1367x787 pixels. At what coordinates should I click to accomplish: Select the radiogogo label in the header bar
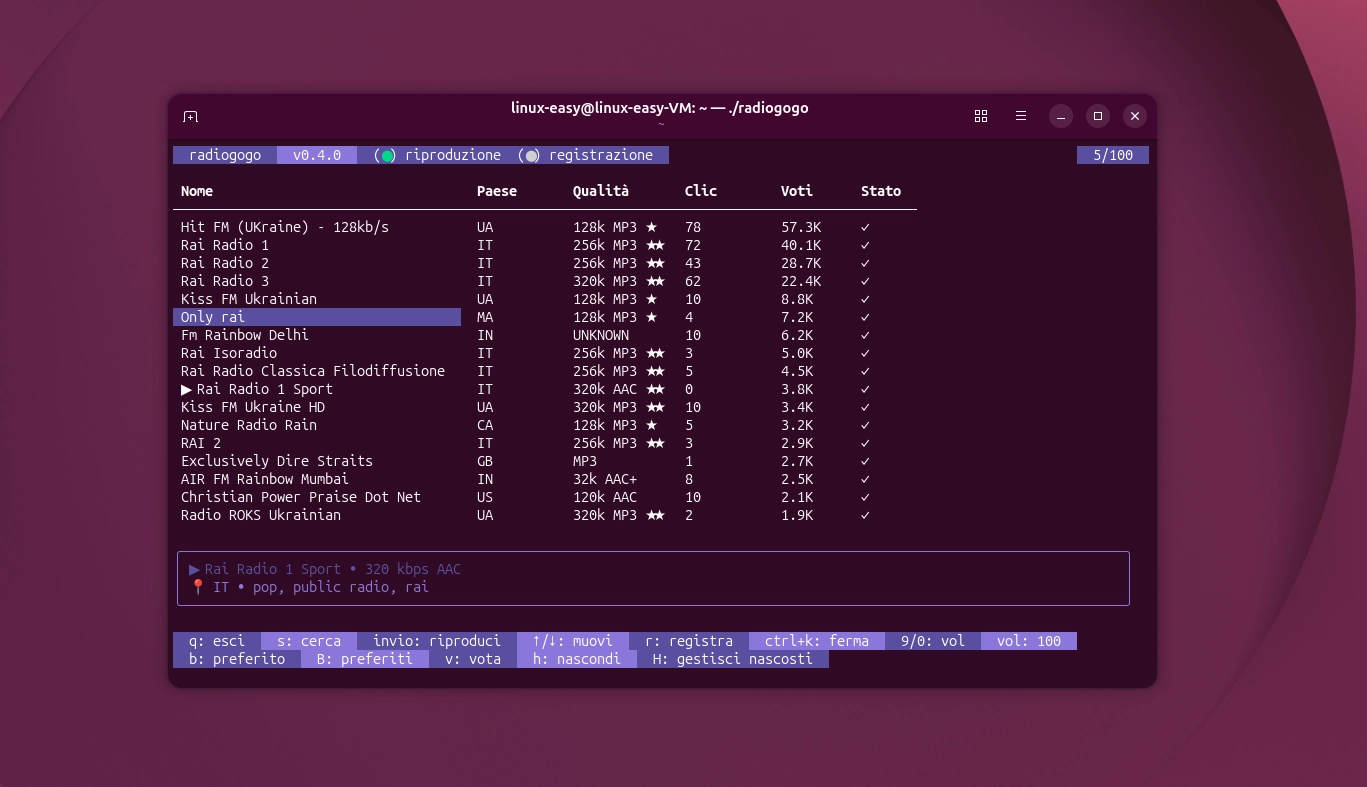(225, 155)
